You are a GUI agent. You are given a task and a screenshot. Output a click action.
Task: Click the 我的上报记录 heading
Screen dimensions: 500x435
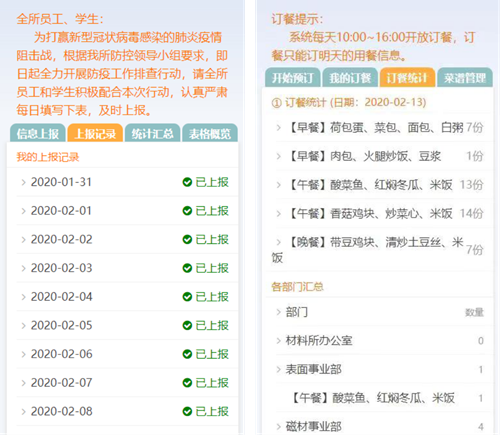(x=48, y=157)
